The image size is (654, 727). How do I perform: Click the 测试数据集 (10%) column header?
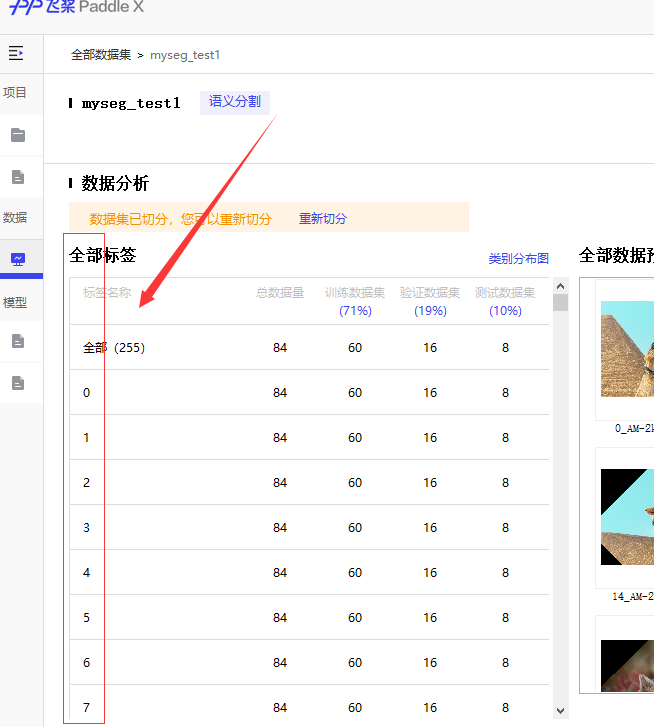tap(505, 301)
